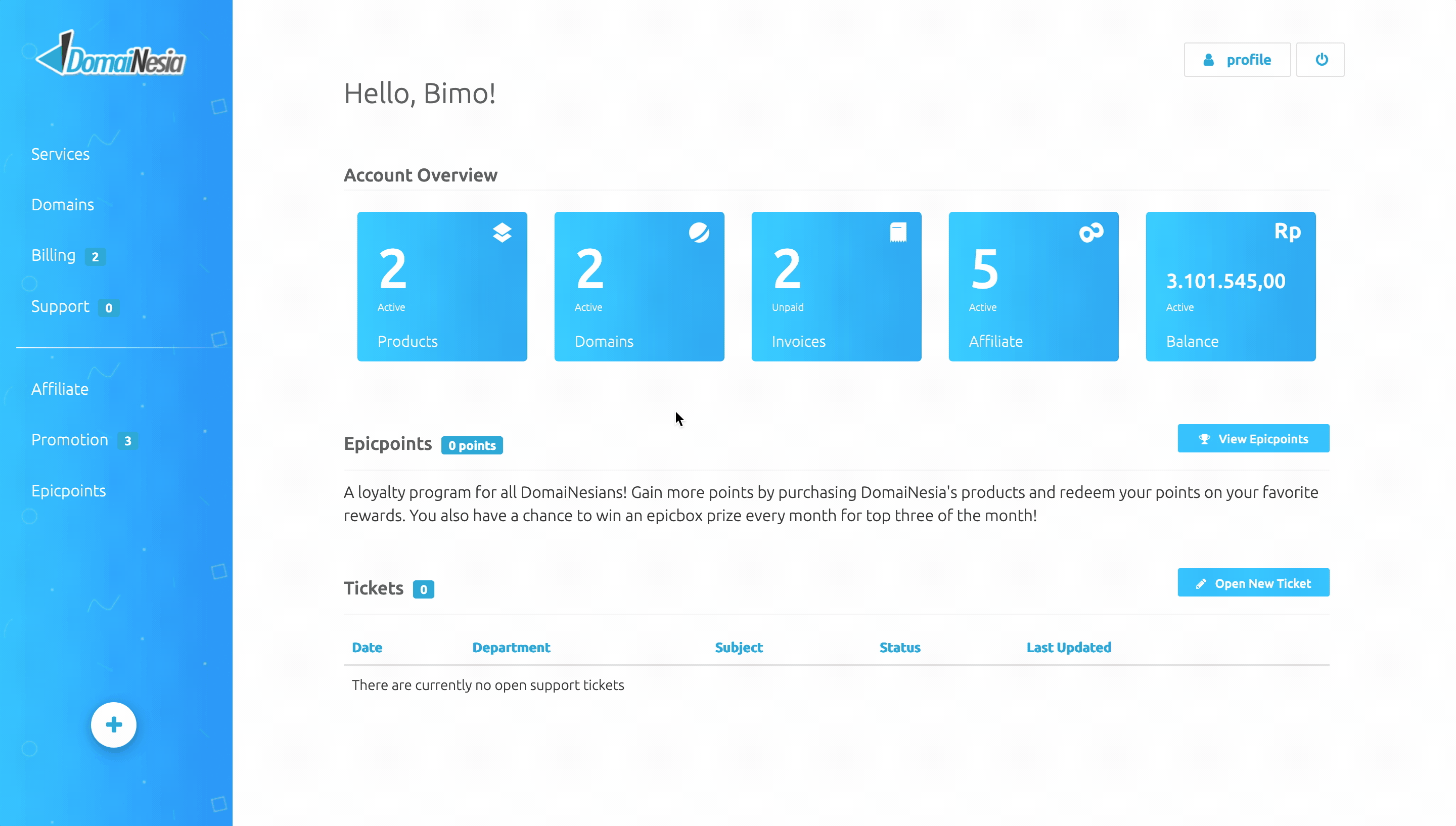Click the DomaiNesia logo

(111, 53)
